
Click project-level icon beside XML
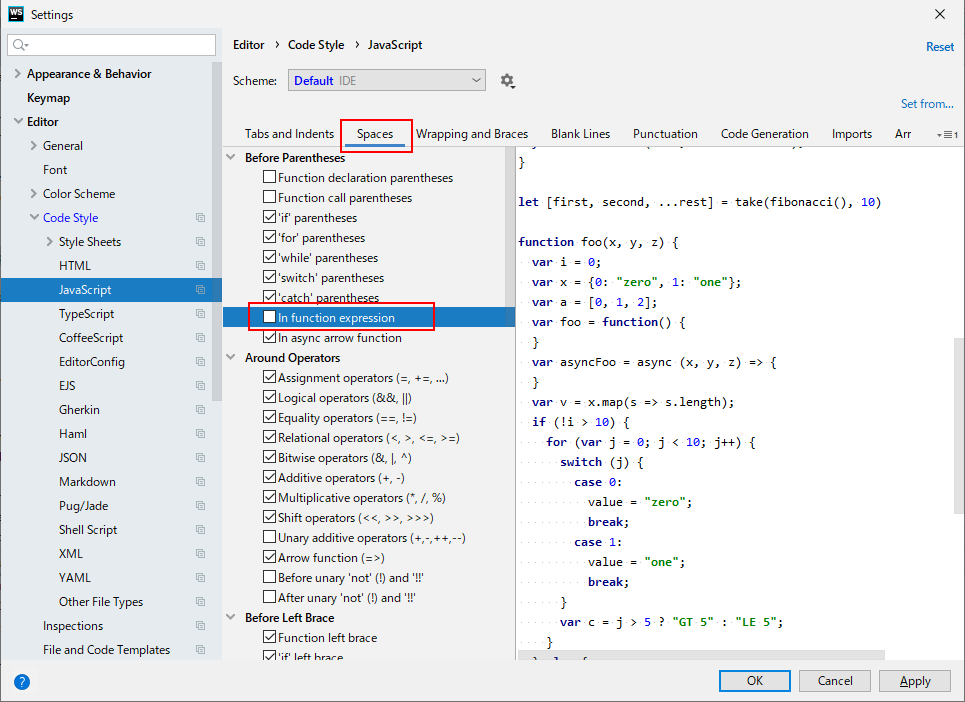click(200, 554)
